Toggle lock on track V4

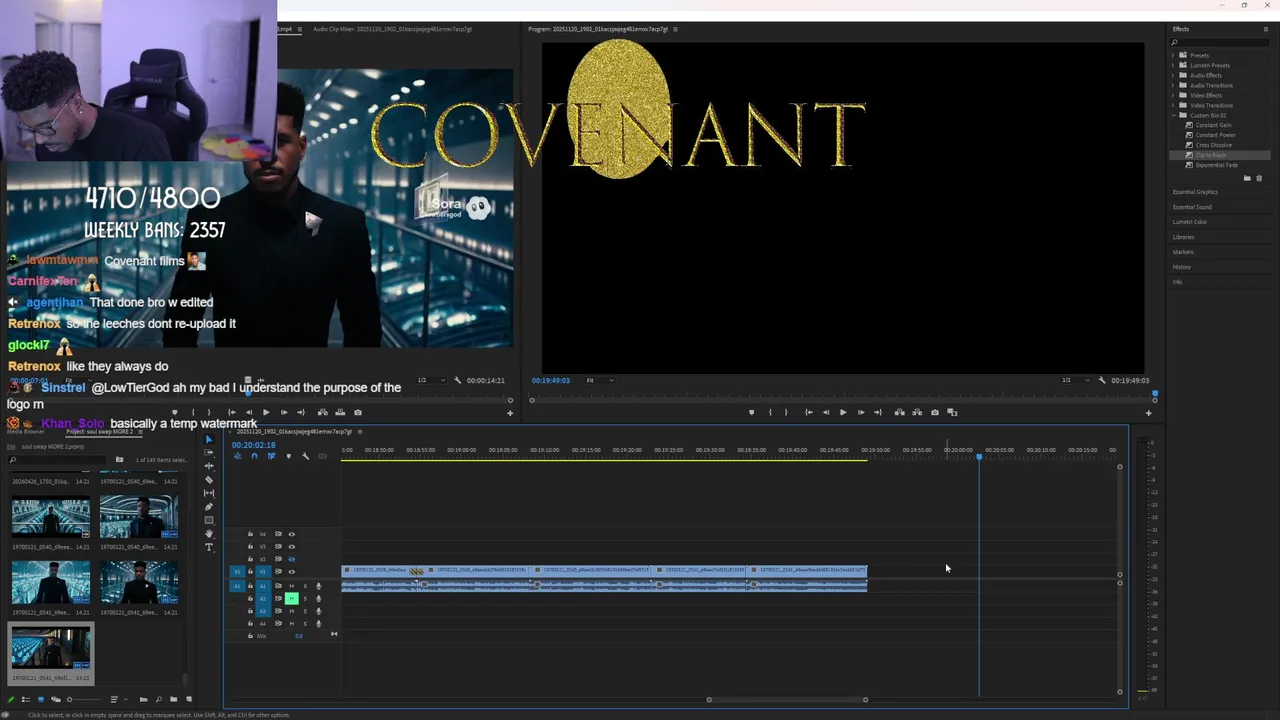coord(250,534)
